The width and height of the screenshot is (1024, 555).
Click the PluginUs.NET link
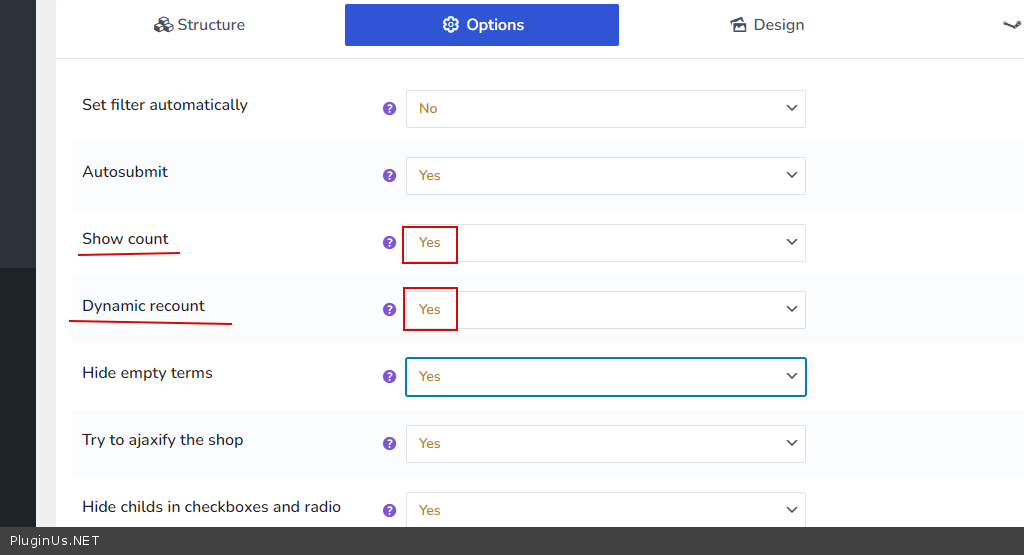[54, 541]
